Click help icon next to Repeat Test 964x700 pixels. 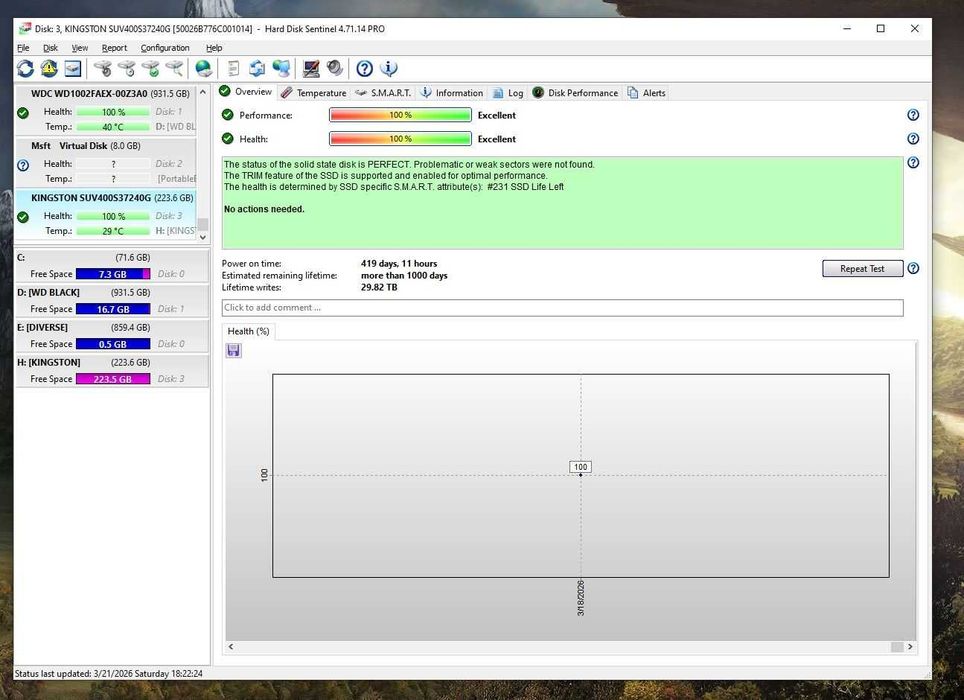(x=913, y=269)
